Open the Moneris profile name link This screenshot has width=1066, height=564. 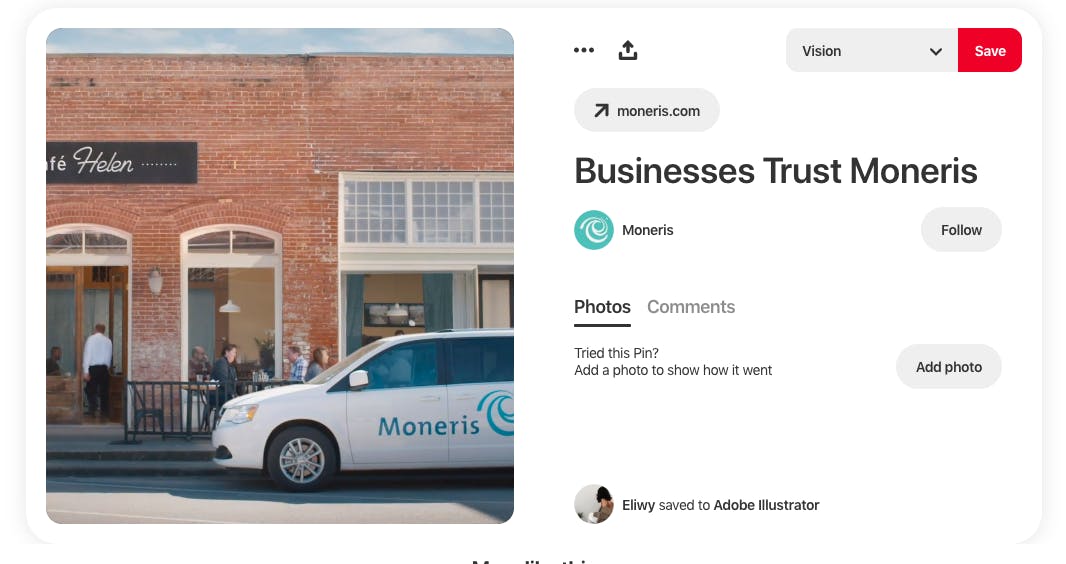647,230
